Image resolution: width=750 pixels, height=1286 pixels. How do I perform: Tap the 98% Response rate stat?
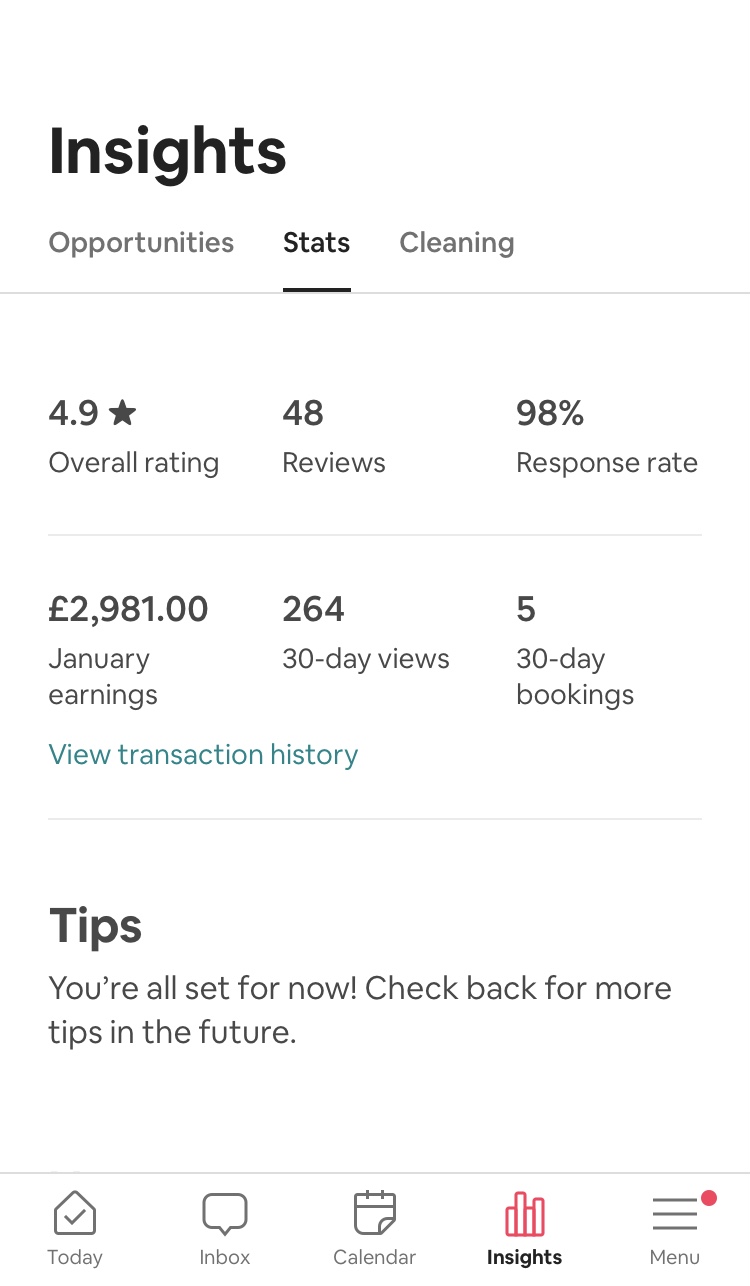pos(606,437)
